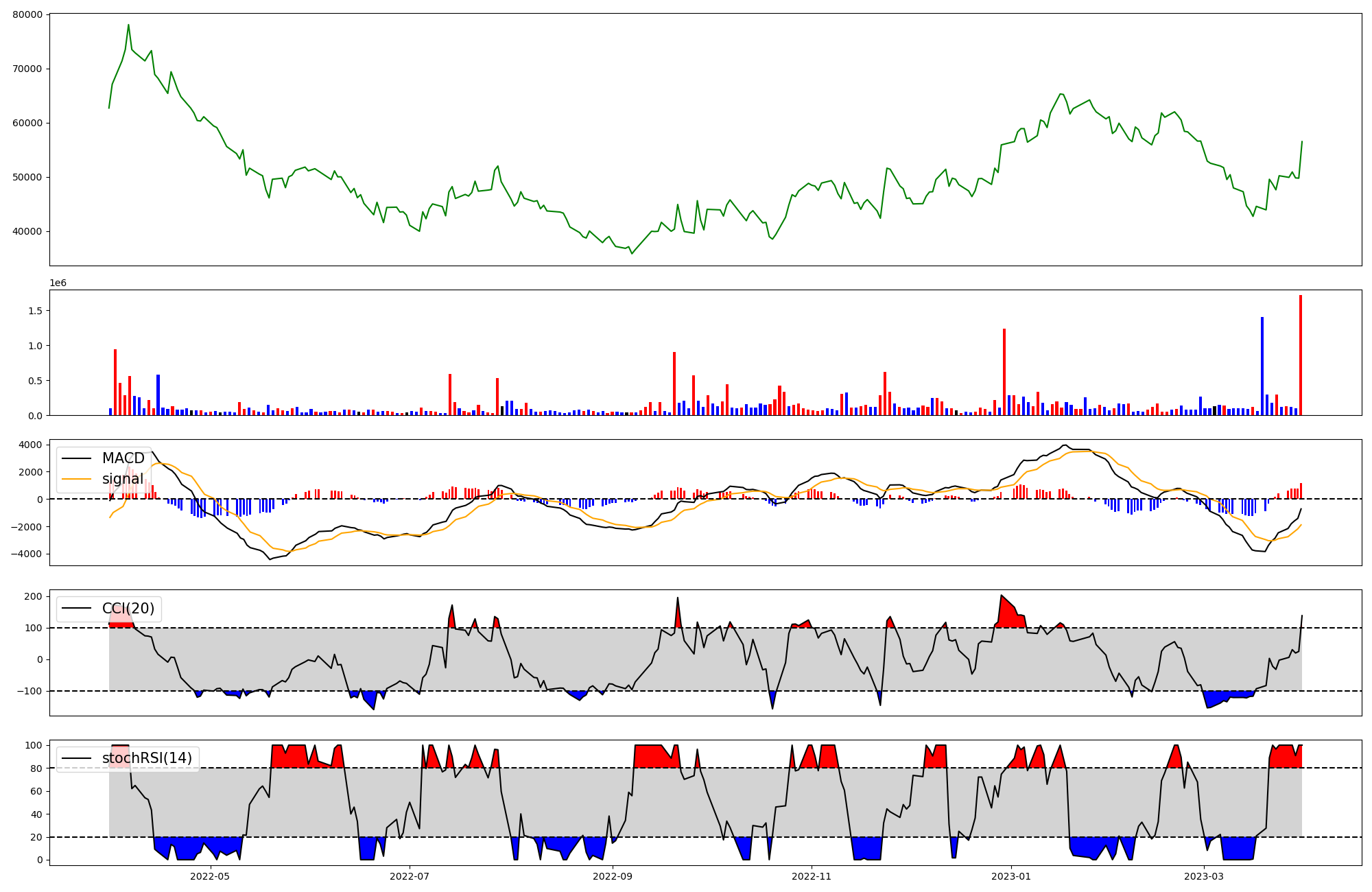Screen dimensions: 1372x892
Task: Click the 2023-03 date tick label
Action: [1204, 876]
